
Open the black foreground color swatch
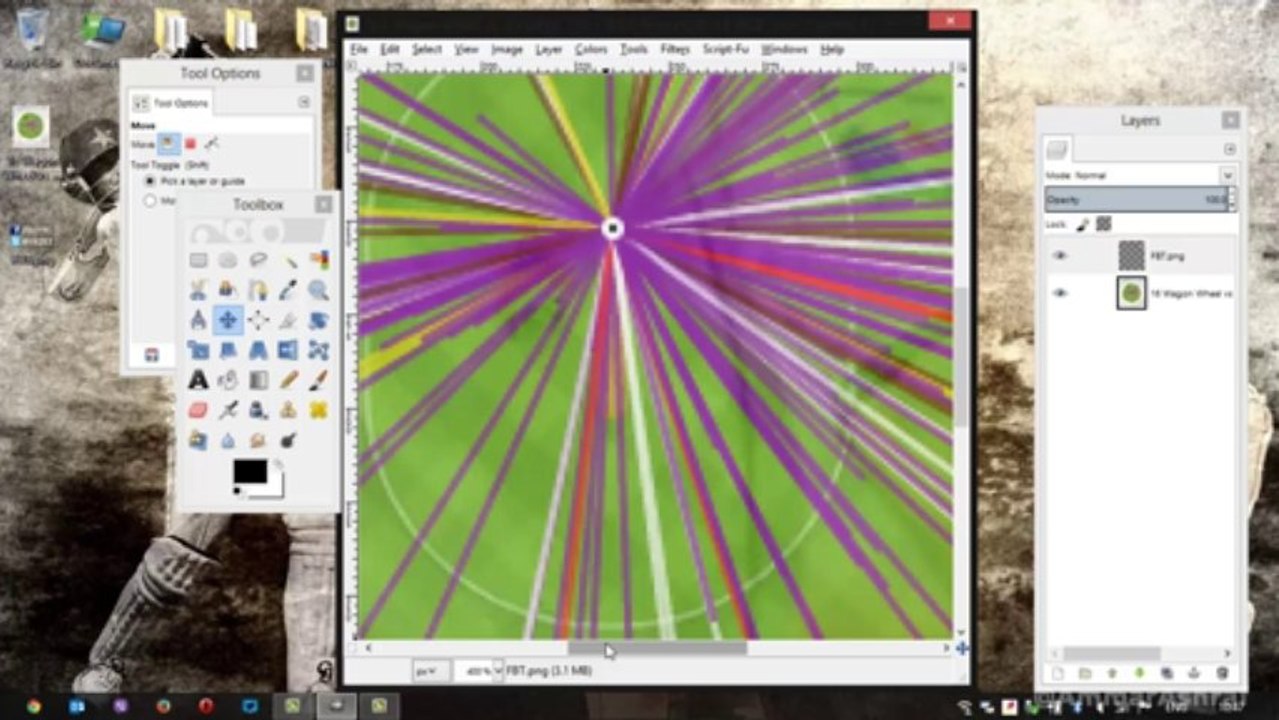(250, 471)
